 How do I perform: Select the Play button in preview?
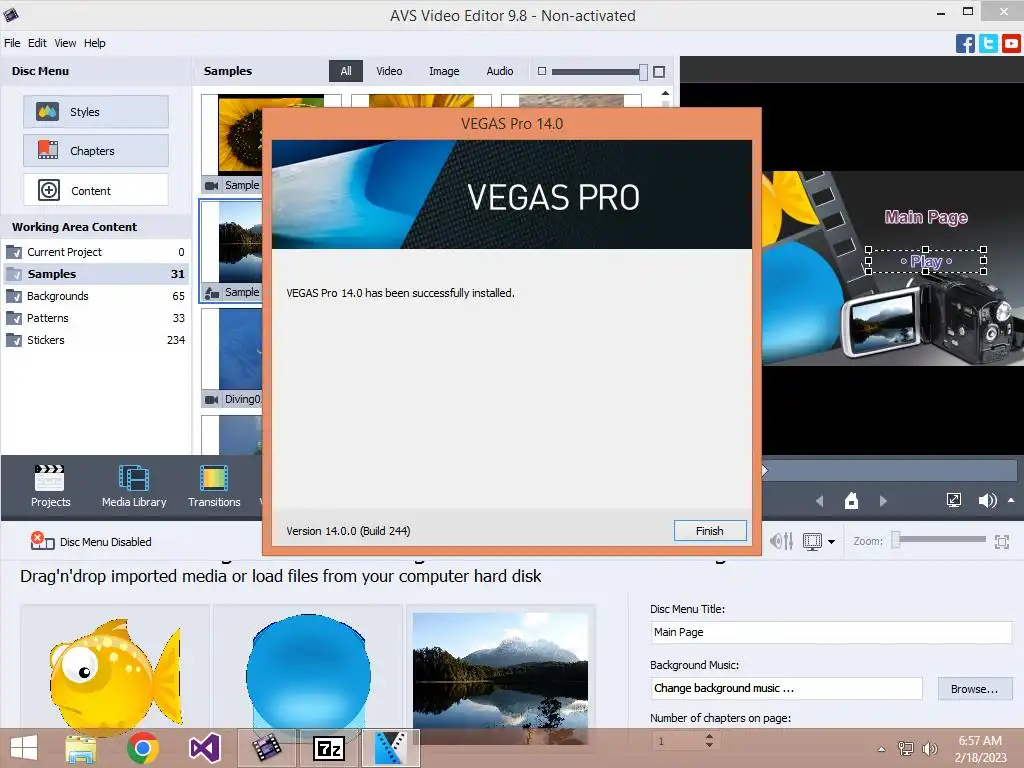(x=926, y=261)
